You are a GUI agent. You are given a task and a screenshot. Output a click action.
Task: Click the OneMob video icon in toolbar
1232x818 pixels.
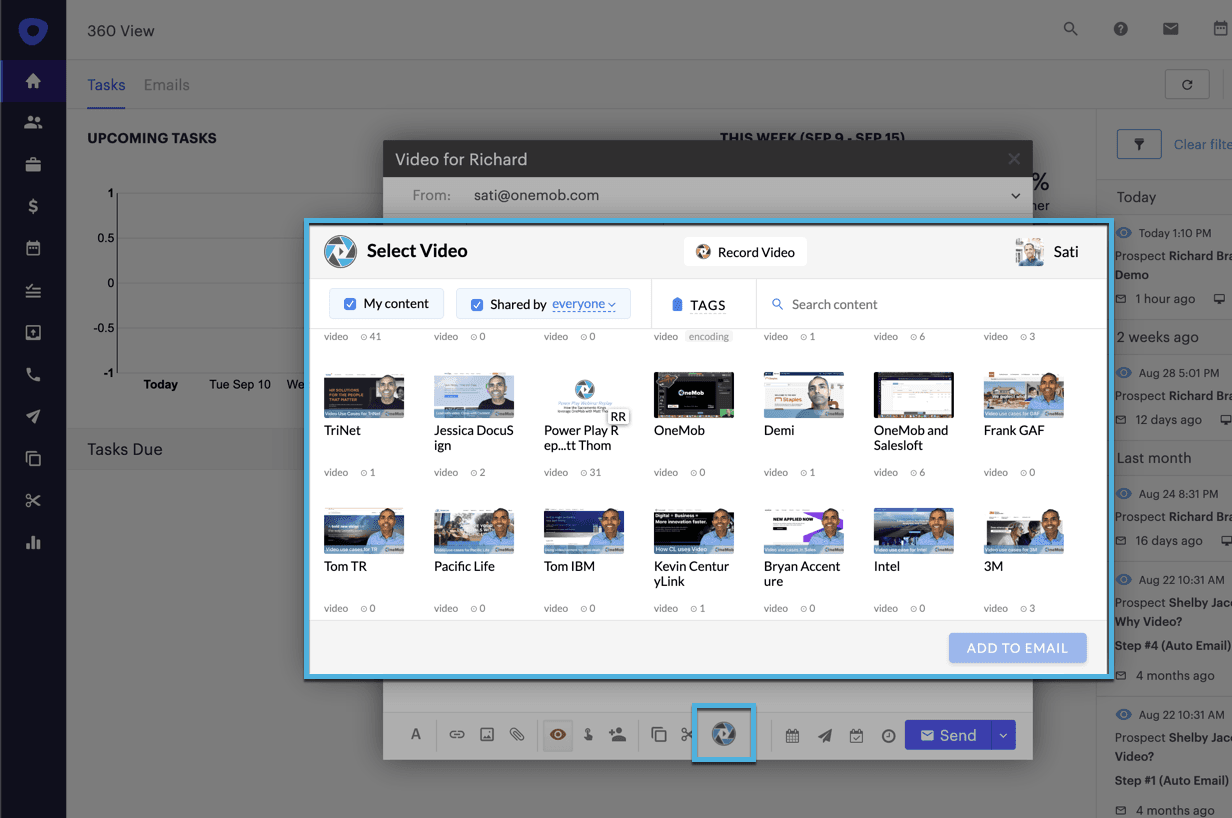coord(723,734)
